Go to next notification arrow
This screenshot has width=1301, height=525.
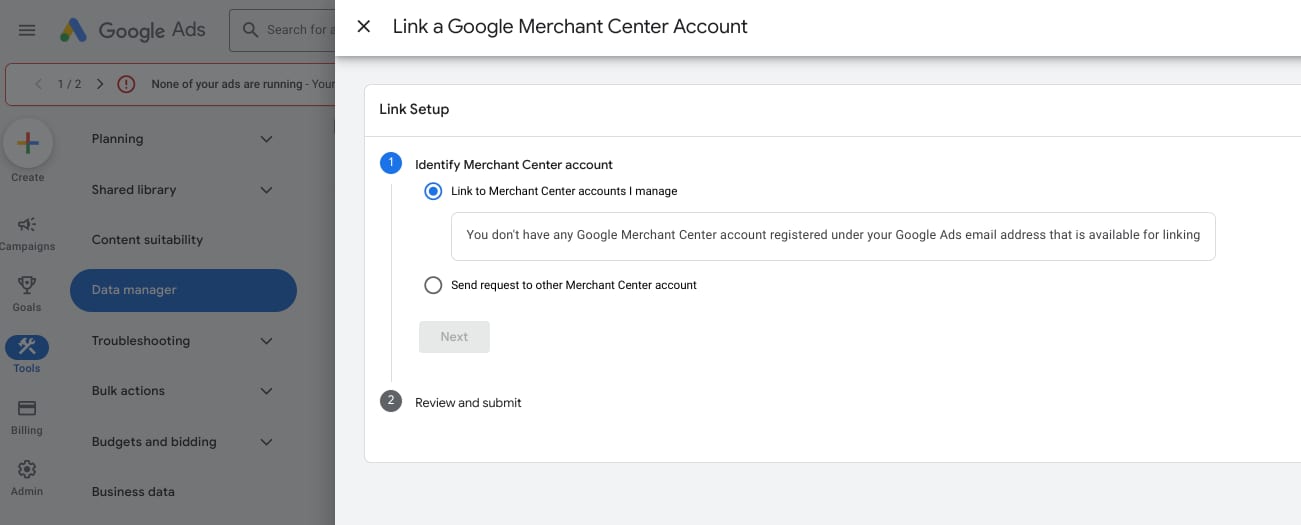point(100,84)
